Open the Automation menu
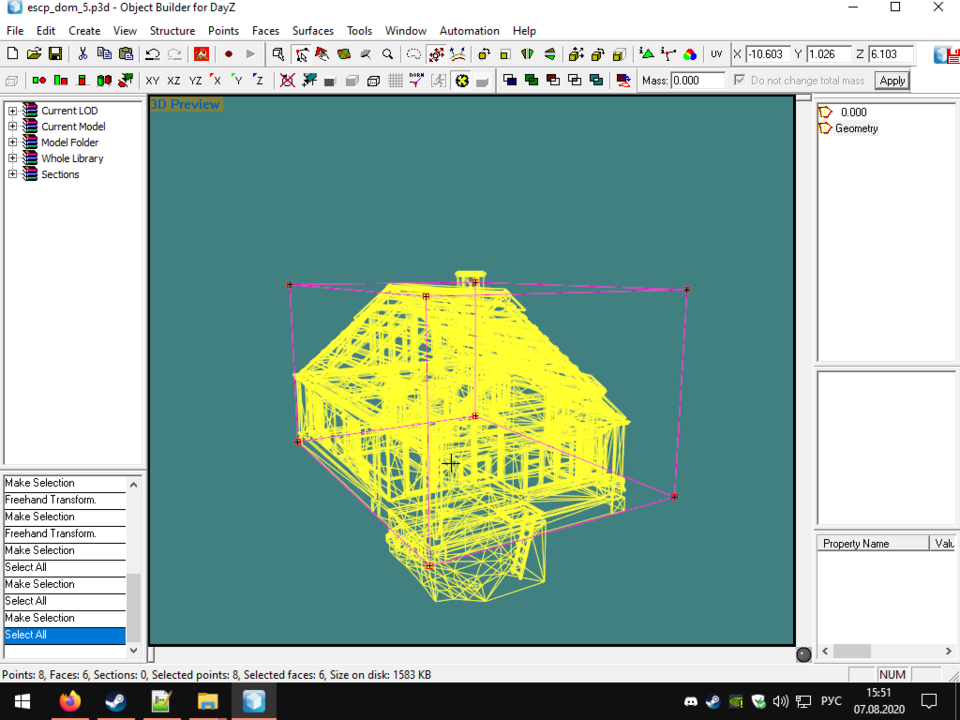Viewport: 960px width, 720px height. tap(470, 31)
